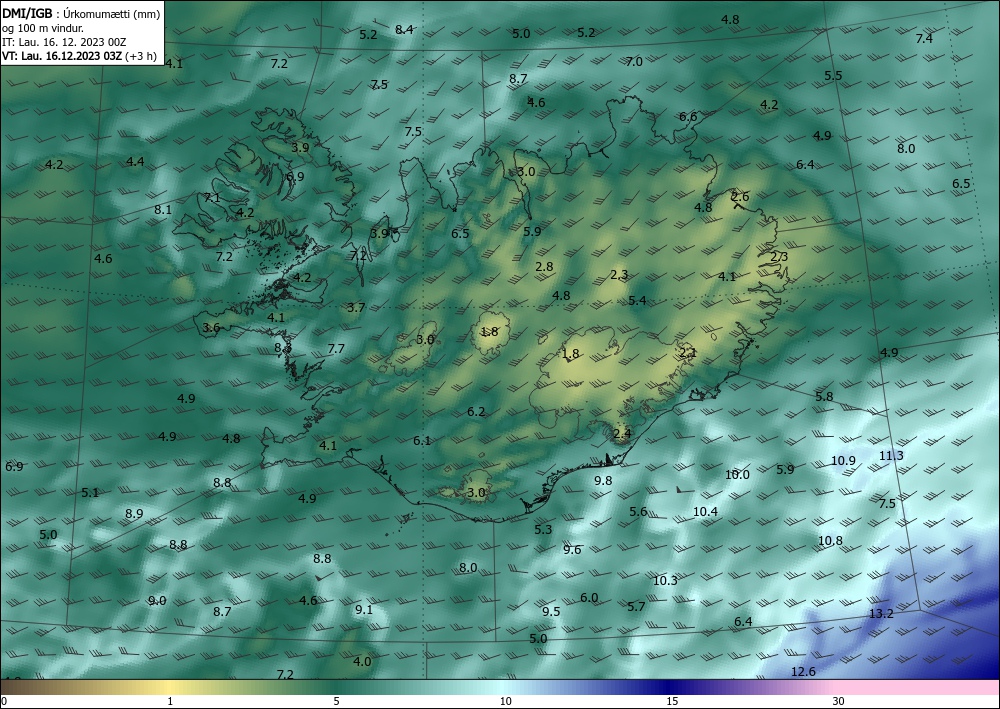1000x709 pixels.
Task: Click the 2.8 precipitation value
Action: (544, 267)
